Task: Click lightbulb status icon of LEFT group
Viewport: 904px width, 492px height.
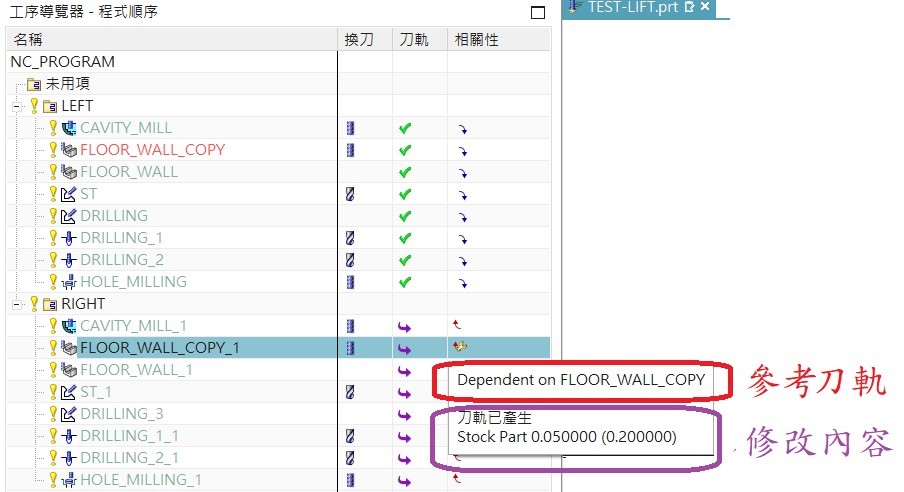Action: point(35,106)
